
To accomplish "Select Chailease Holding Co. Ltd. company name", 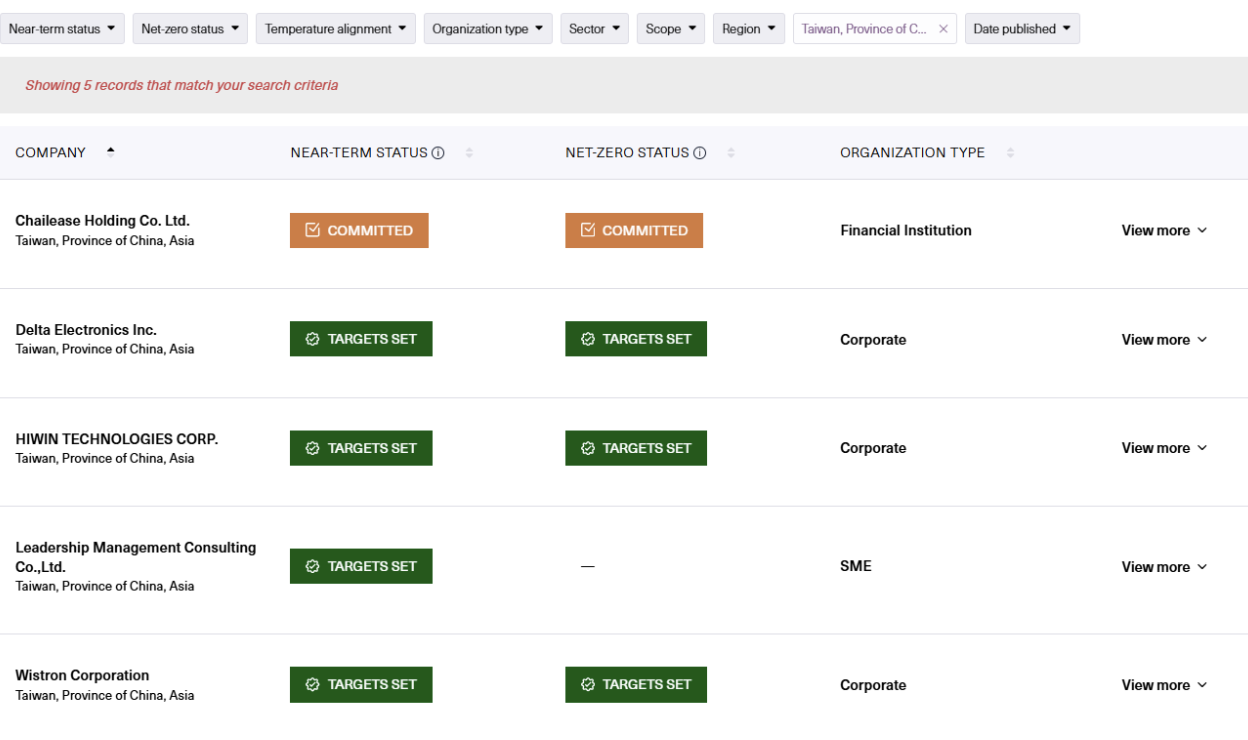I will pos(102,221).
